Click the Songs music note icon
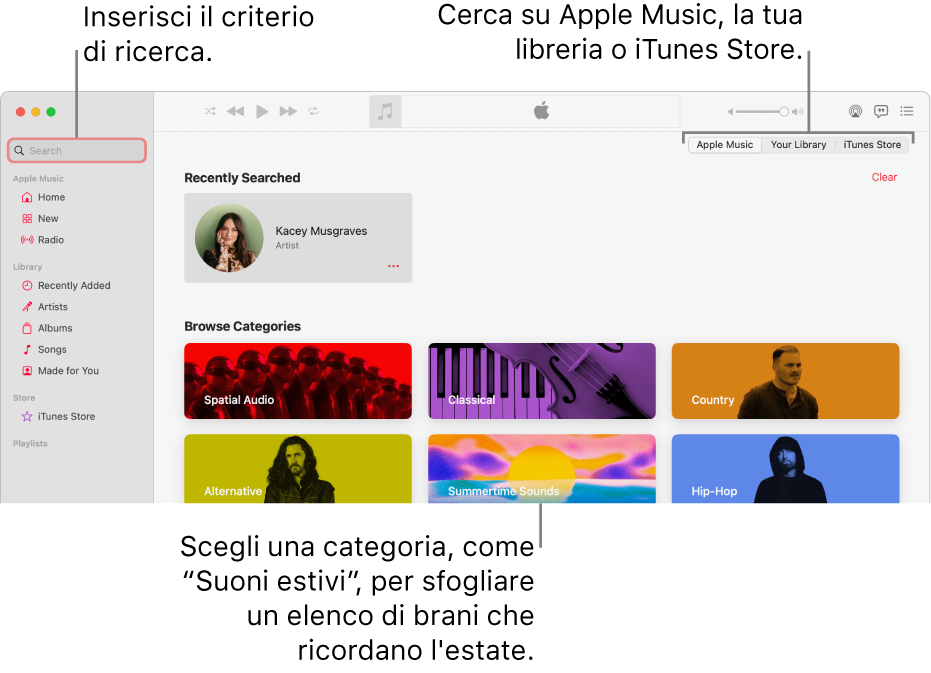 tap(27, 349)
